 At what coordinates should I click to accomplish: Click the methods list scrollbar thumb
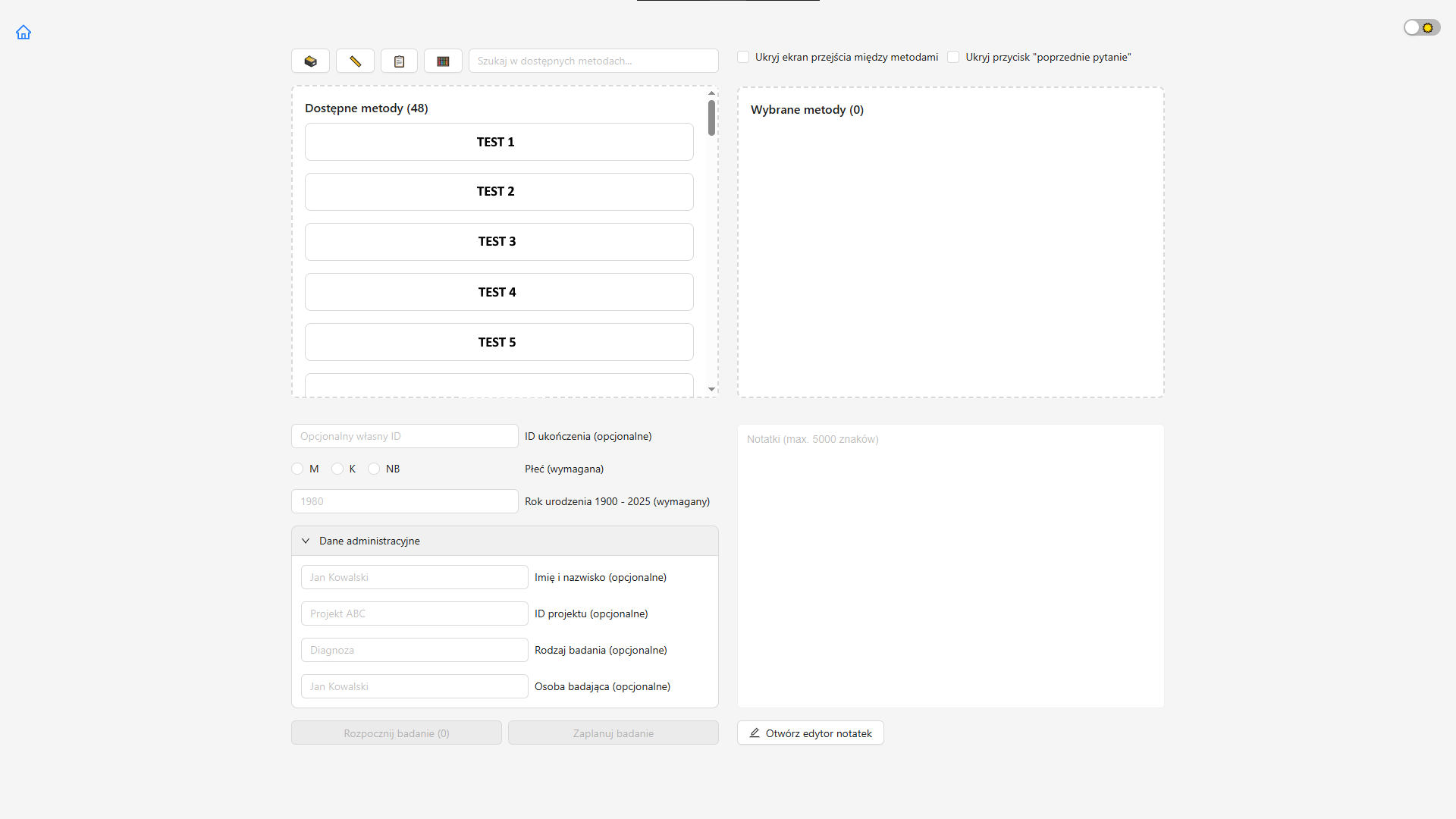(711, 118)
